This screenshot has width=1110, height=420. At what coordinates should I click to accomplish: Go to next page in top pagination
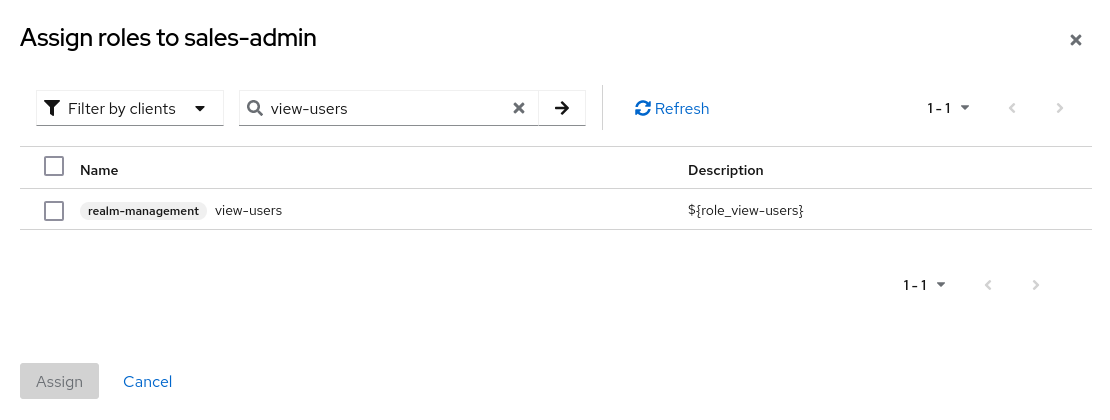(x=1060, y=108)
